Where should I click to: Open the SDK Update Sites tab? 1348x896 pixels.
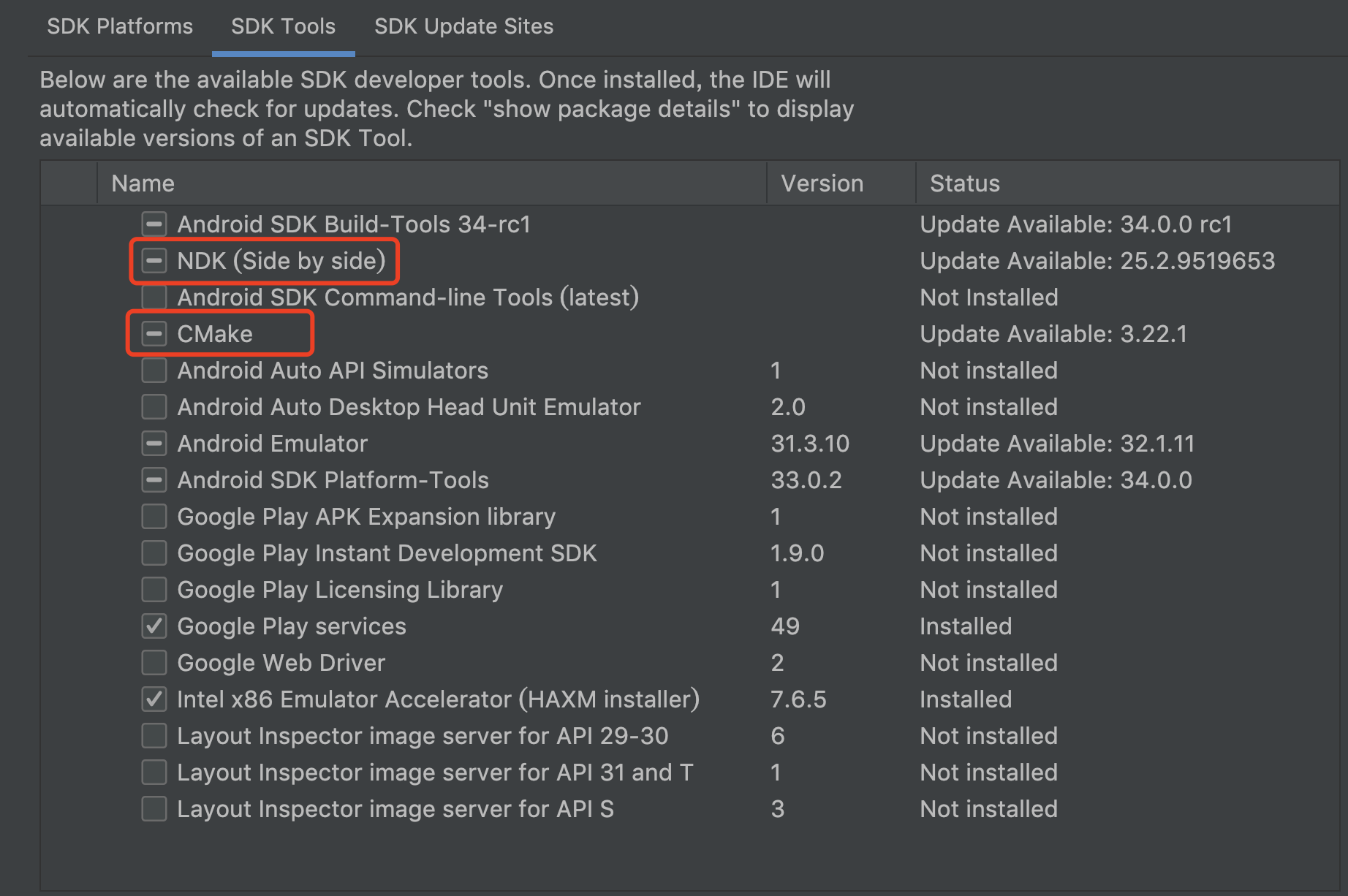[463, 26]
